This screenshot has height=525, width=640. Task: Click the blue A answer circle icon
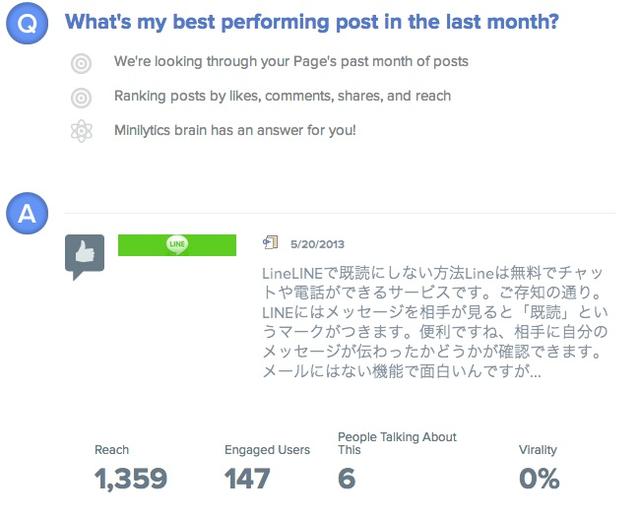pos(27,213)
